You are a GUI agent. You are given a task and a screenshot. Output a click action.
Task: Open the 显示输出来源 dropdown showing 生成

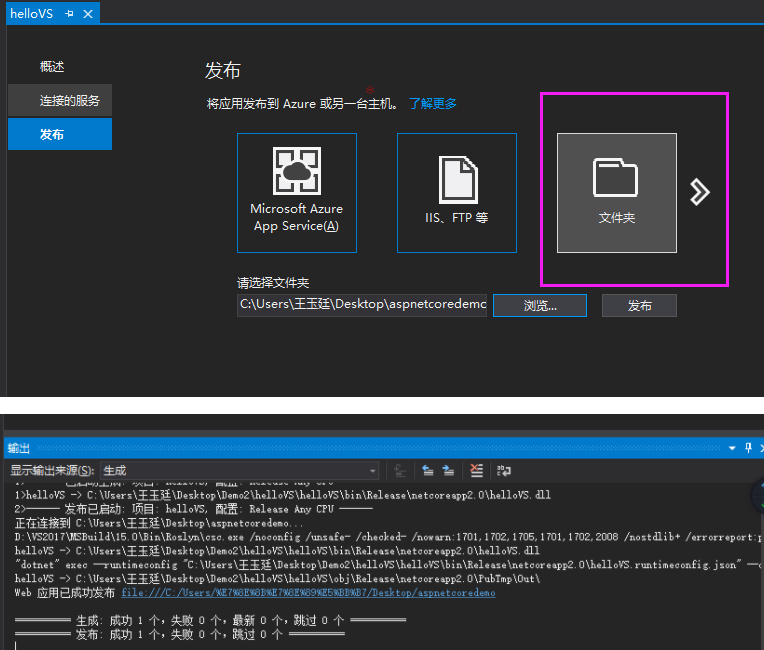239,471
